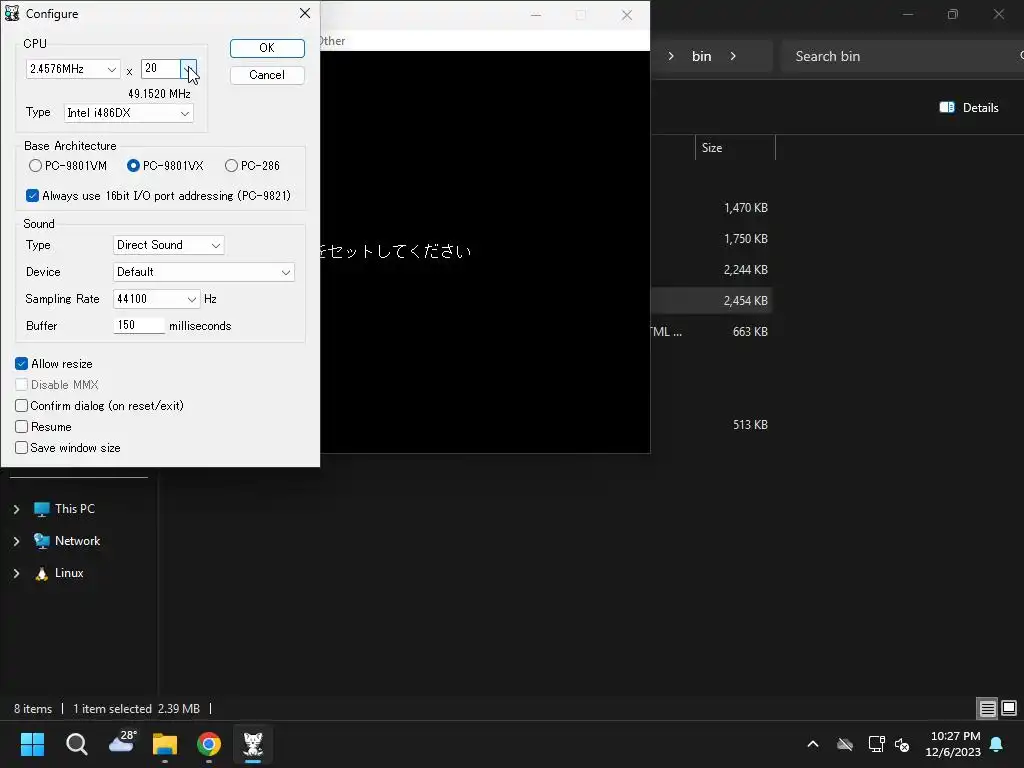The height and width of the screenshot is (768, 1024).
Task: Open network status tray icon
Action: coord(876,744)
